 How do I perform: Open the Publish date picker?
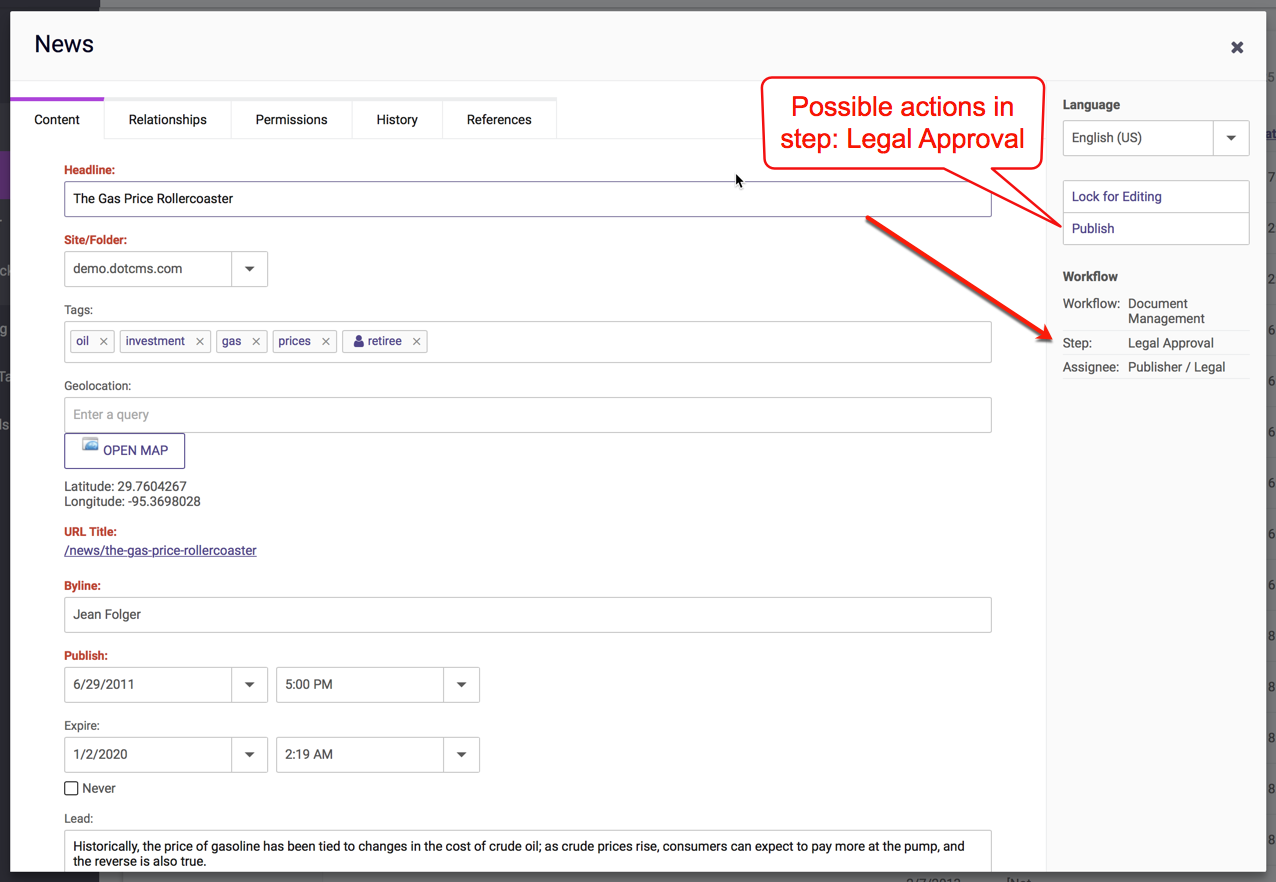click(249, 685)
